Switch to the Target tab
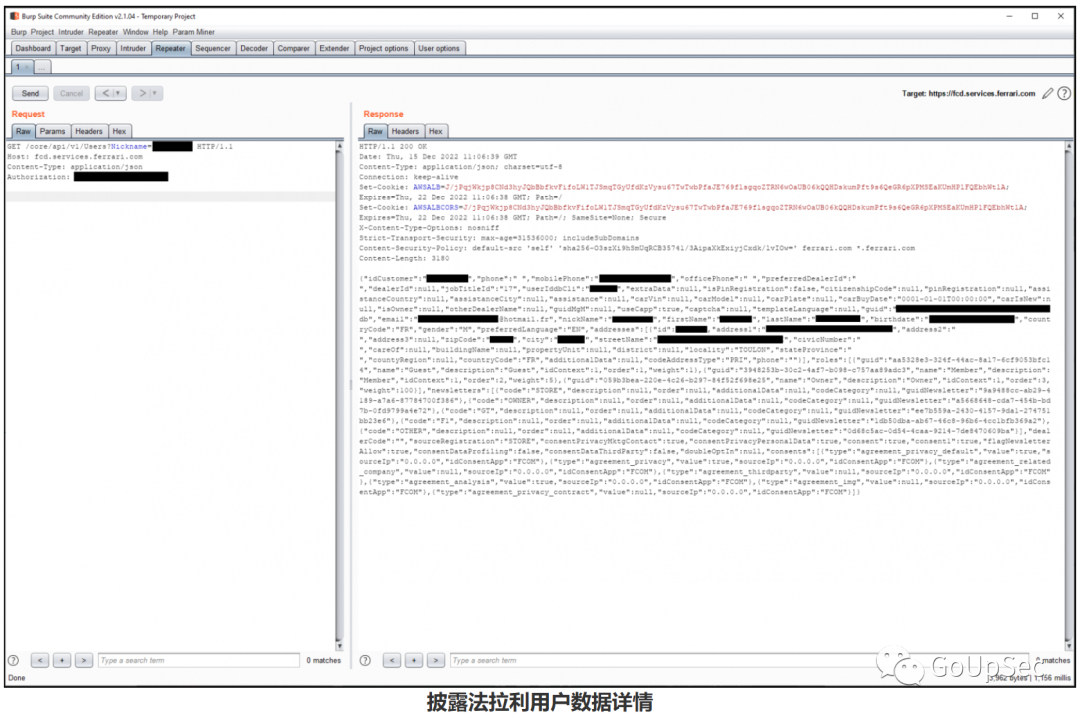 coord(70,48)
